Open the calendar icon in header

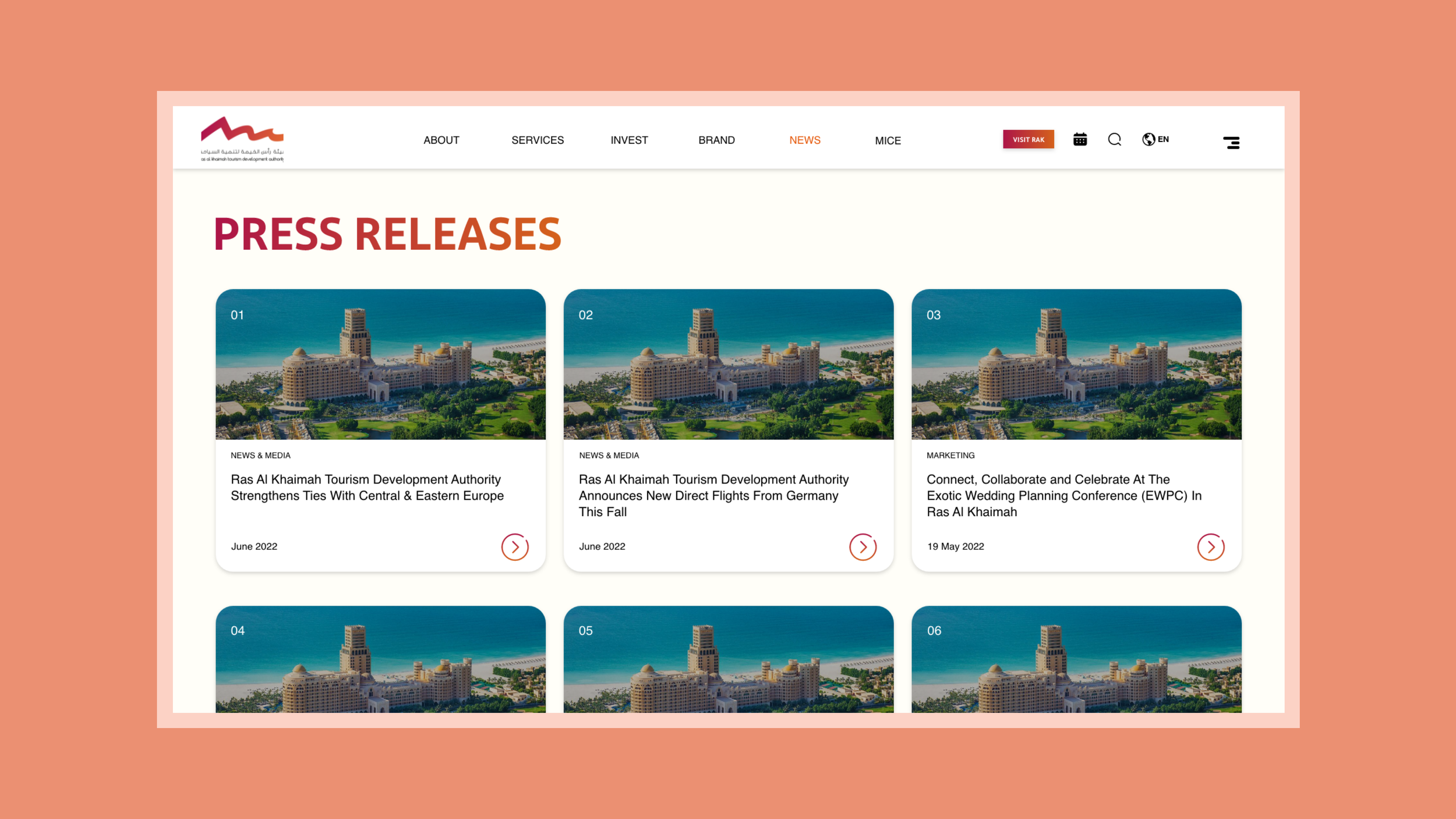click(x=1080, y=139)
